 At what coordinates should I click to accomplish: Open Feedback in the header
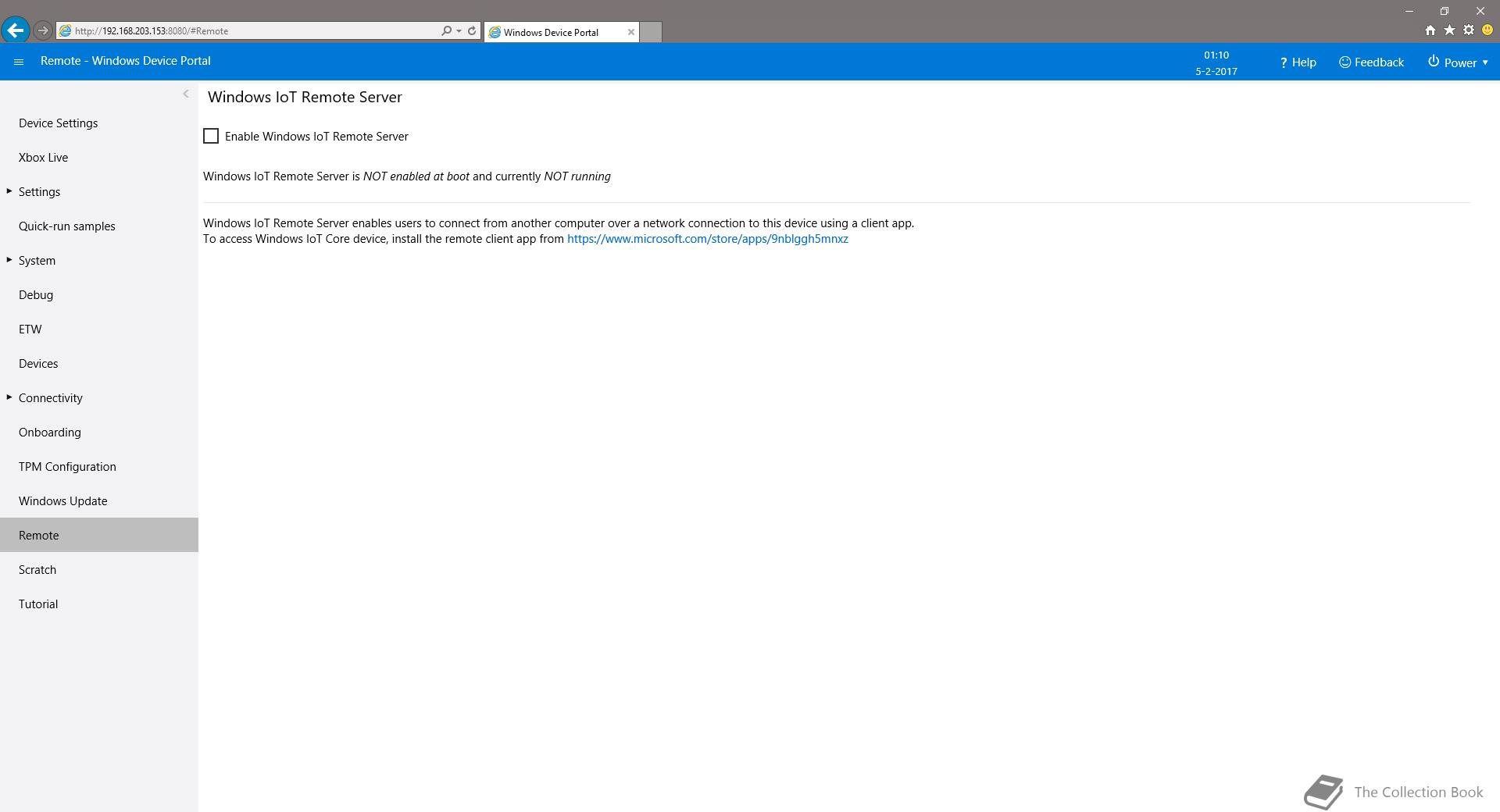(1371, 62)
